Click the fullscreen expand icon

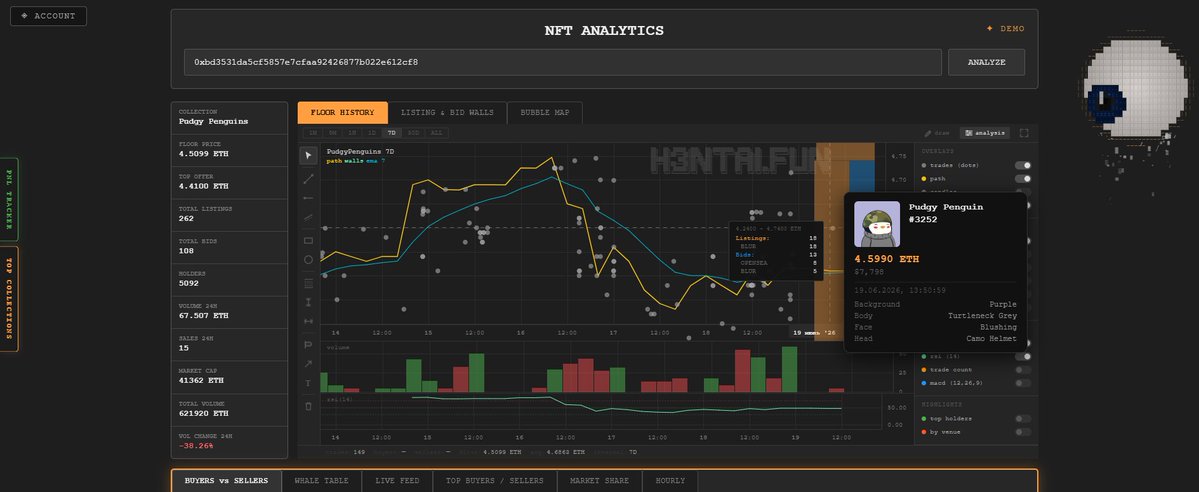[x=1024, y=133]
